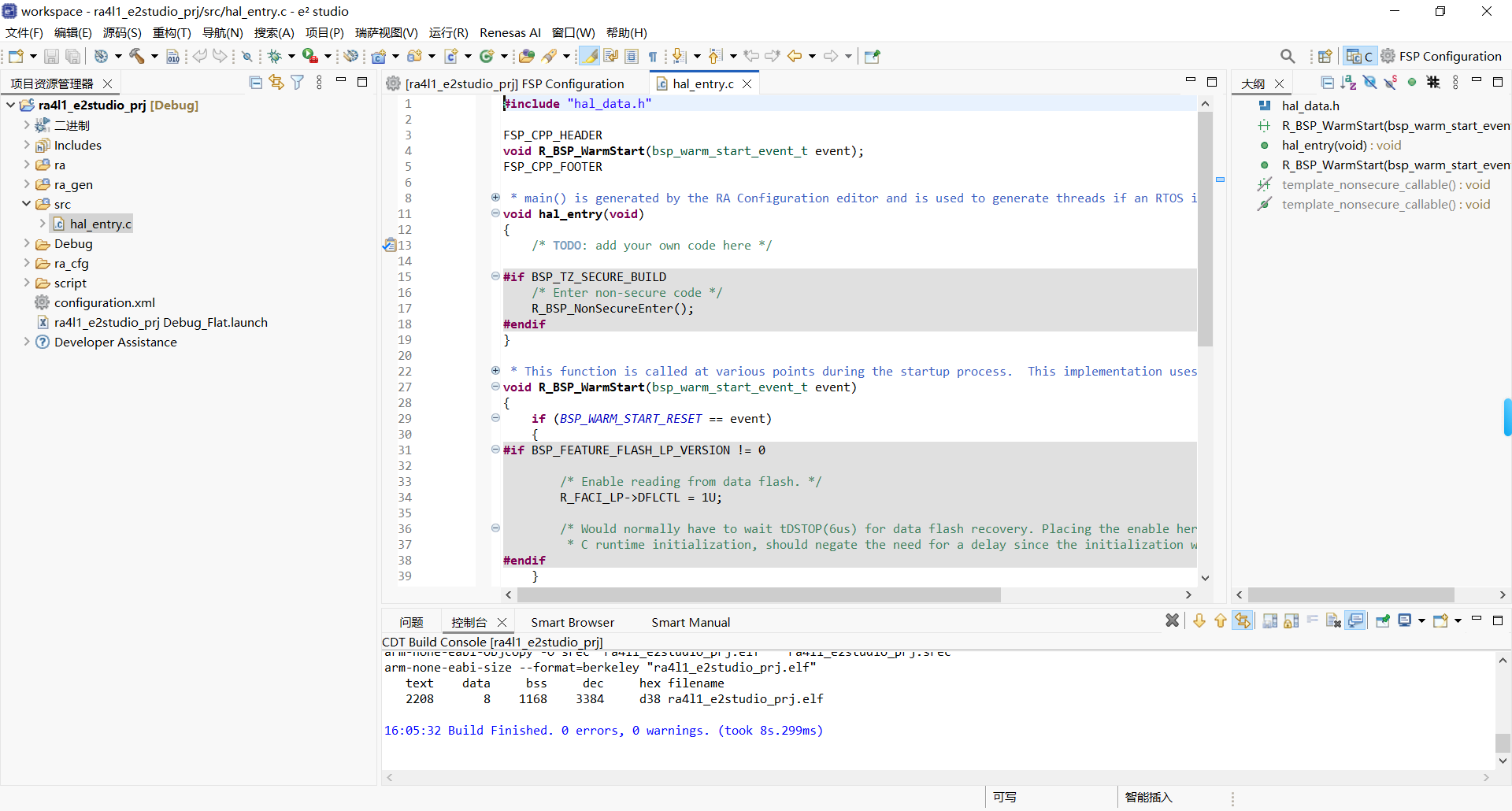Open configuration.xml in project tree
The height and width of the screenshot is (811, 1512).
click(105, 302)
